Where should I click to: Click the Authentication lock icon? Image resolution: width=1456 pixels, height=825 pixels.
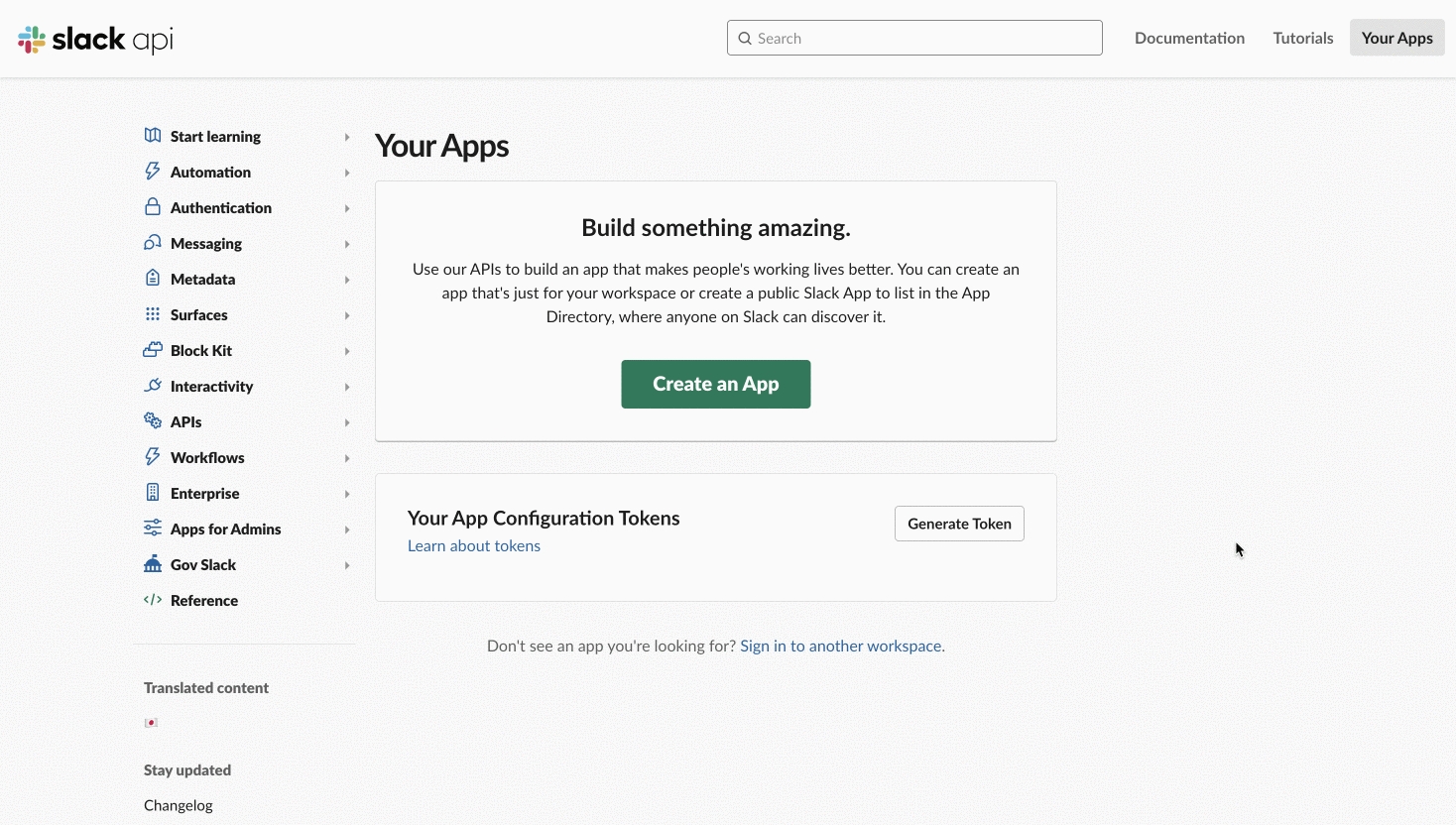coord(152,207)
